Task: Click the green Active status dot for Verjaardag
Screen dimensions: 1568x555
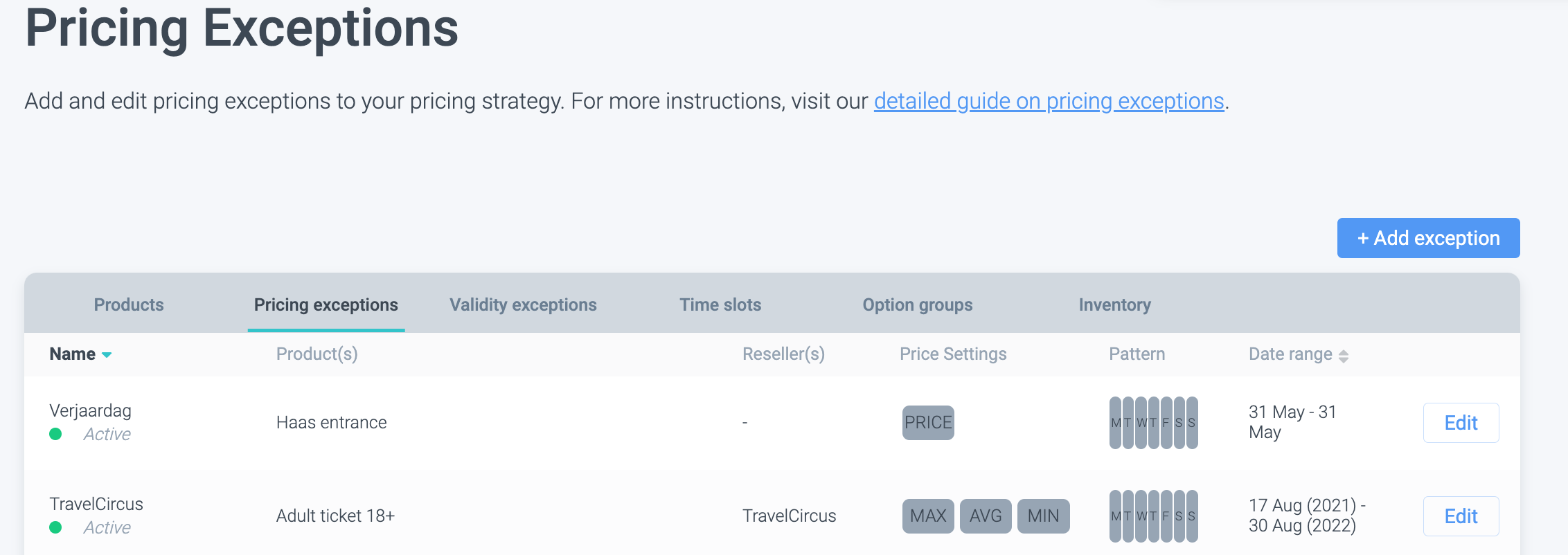Action: (56, 434)
